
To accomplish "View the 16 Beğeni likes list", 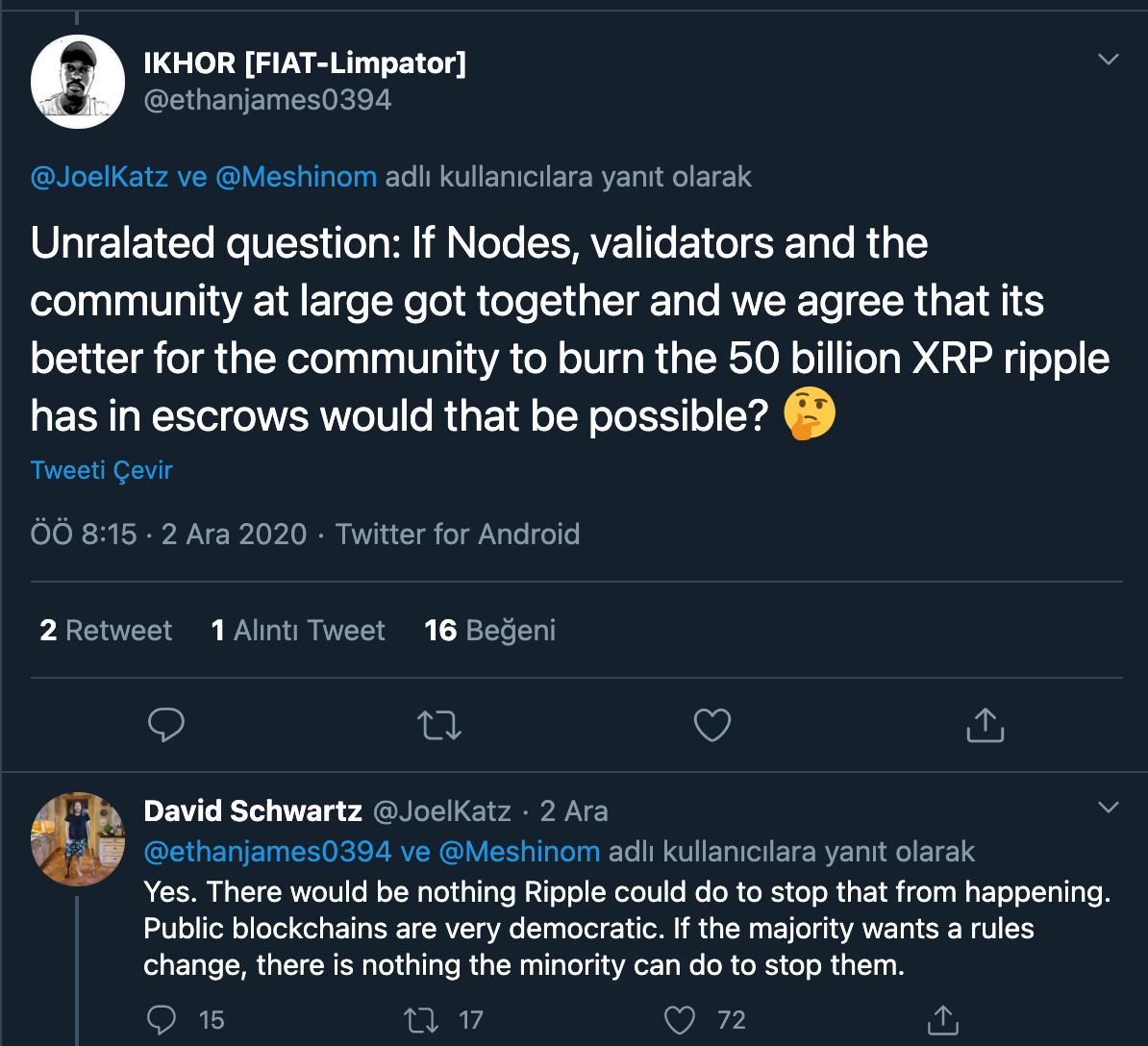I will (490, 631).
